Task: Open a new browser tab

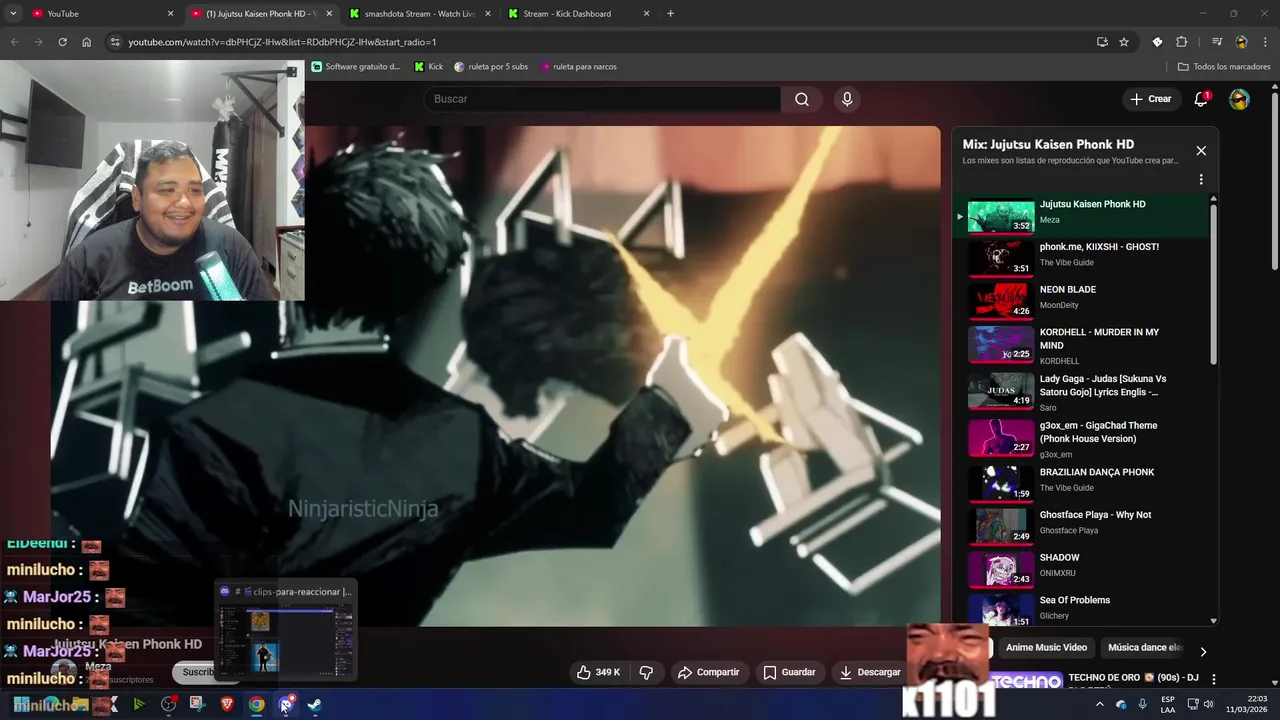Action: coord(670,14)
